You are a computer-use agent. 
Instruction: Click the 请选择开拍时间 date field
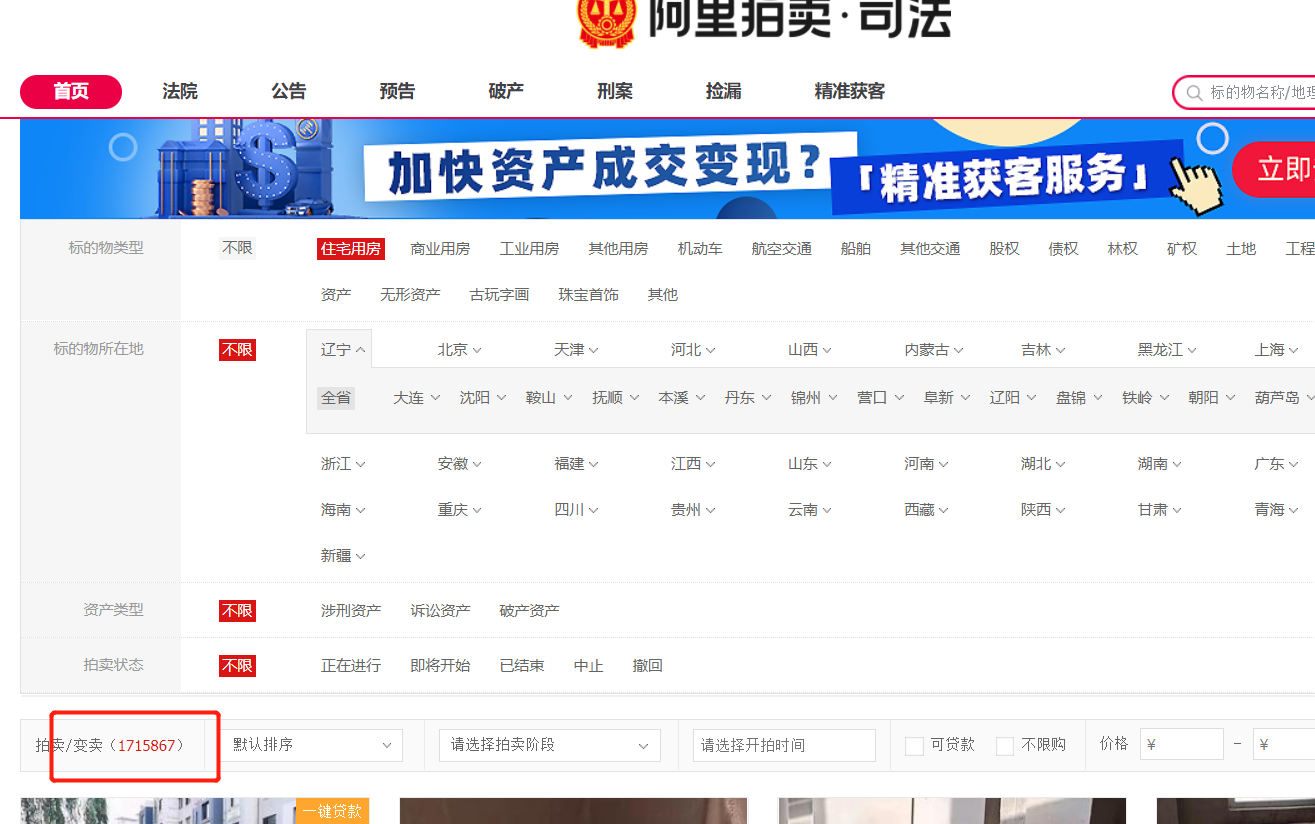(783, 745)
